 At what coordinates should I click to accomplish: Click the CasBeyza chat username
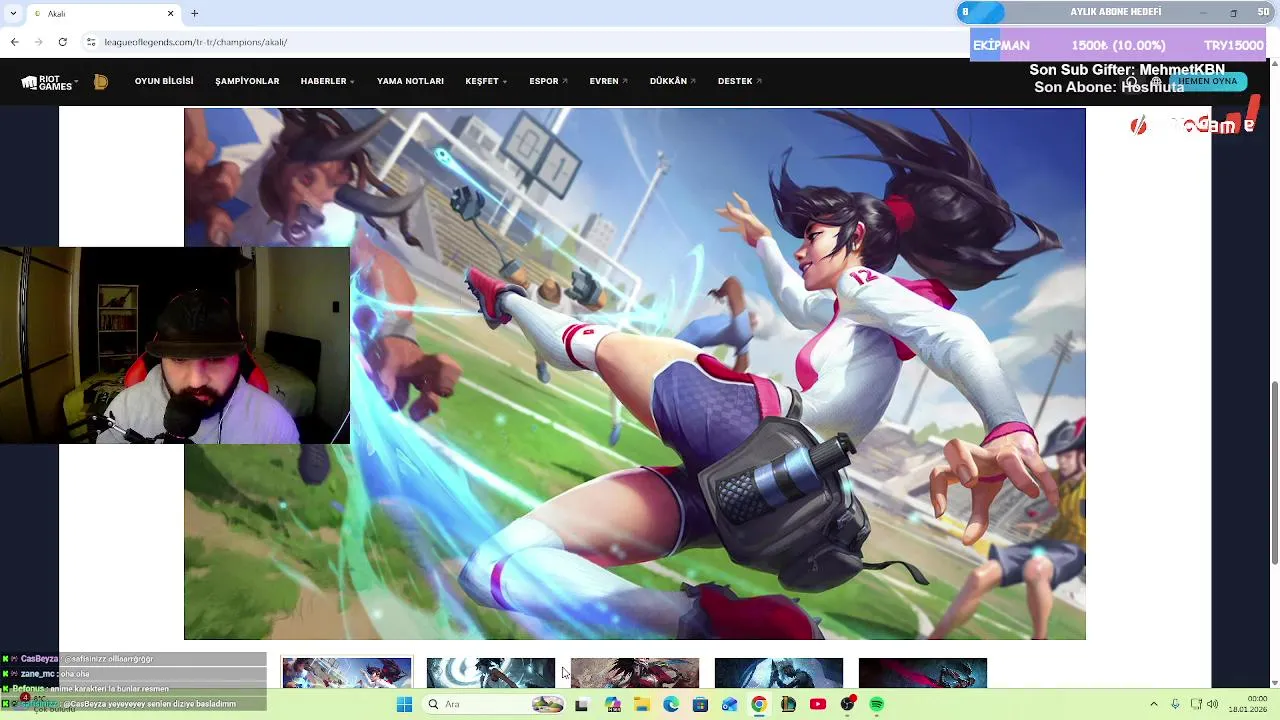(x=39, y=659)
